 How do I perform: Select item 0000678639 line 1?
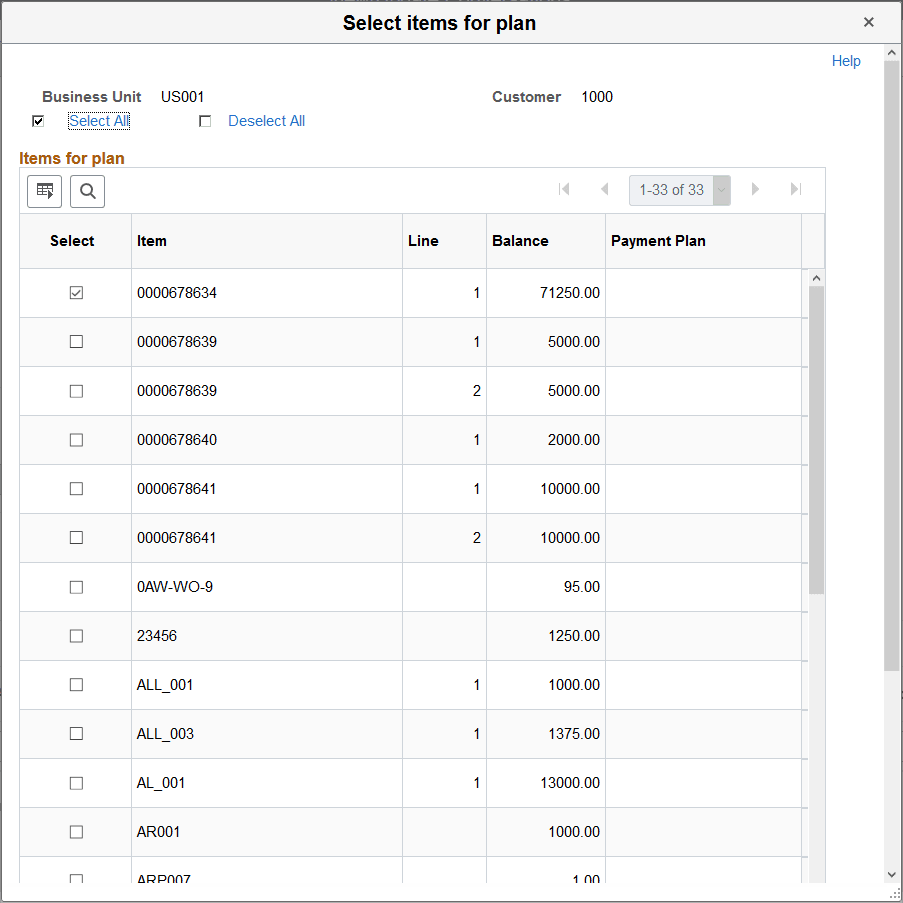click(75, 341)
